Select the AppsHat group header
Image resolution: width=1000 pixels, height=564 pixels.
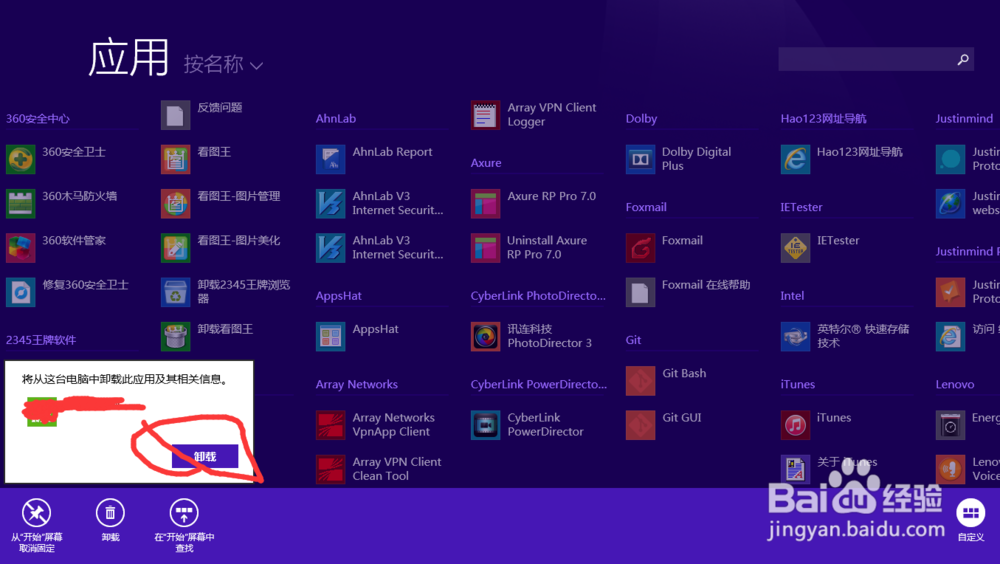(x=339, y=296)
